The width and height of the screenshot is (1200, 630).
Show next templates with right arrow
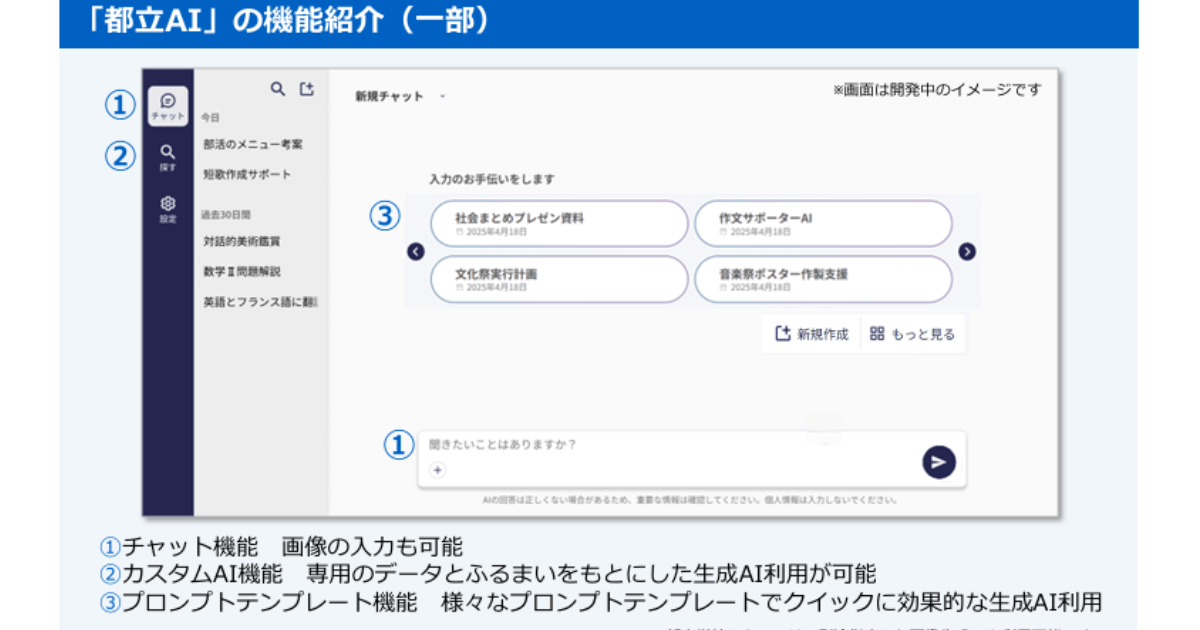click(x=967, y=252)
